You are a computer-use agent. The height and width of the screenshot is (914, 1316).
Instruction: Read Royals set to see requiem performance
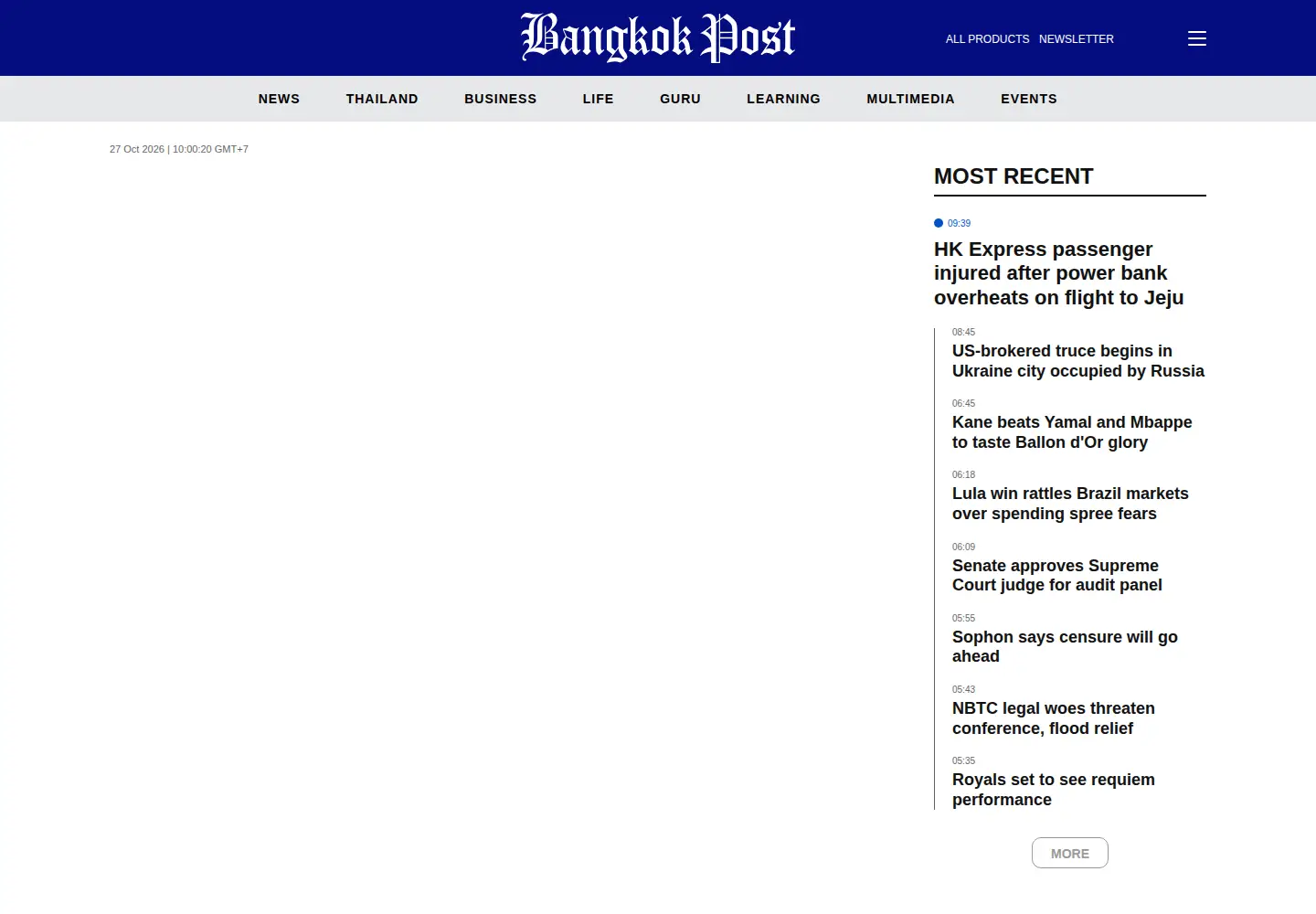(x=1054, y=790)
